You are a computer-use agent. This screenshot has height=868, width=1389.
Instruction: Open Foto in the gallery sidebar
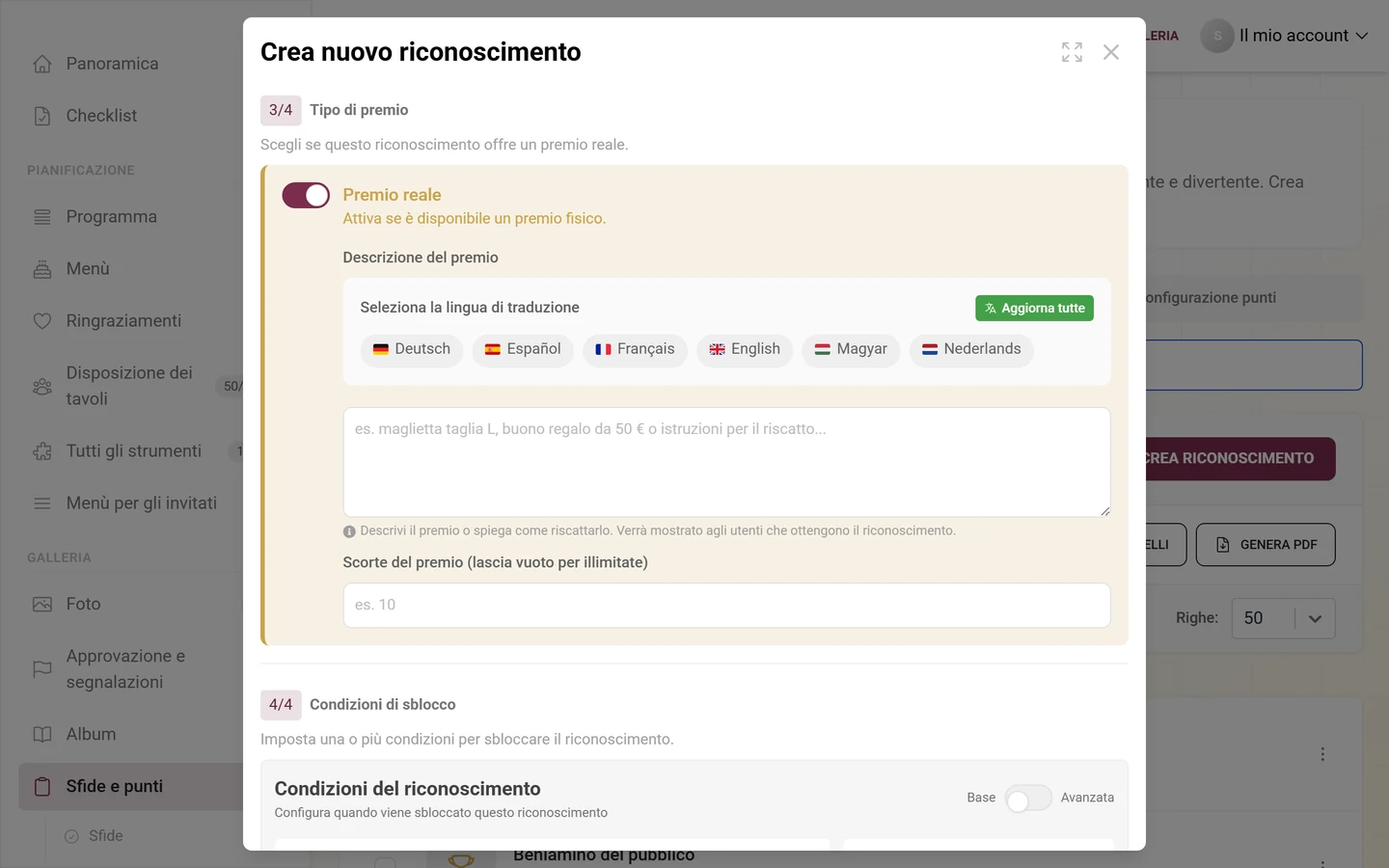click(83, 605)
